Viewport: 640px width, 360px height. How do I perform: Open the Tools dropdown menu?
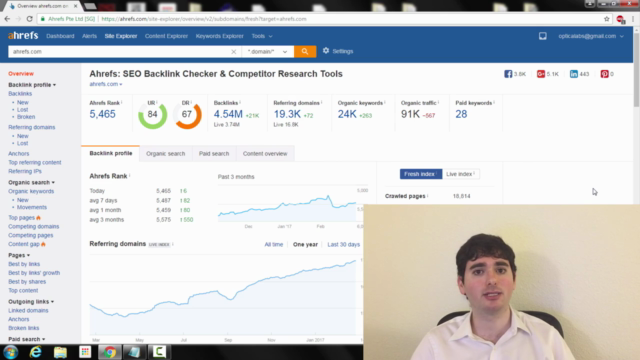tap(262, 36)
